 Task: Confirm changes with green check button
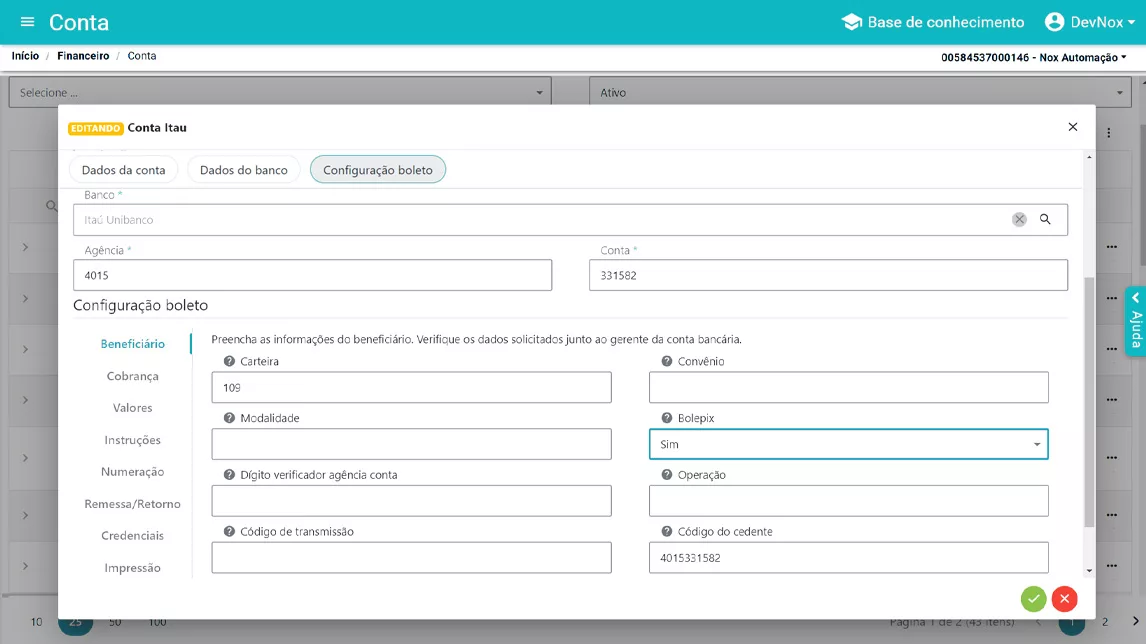click(1033, 599)
